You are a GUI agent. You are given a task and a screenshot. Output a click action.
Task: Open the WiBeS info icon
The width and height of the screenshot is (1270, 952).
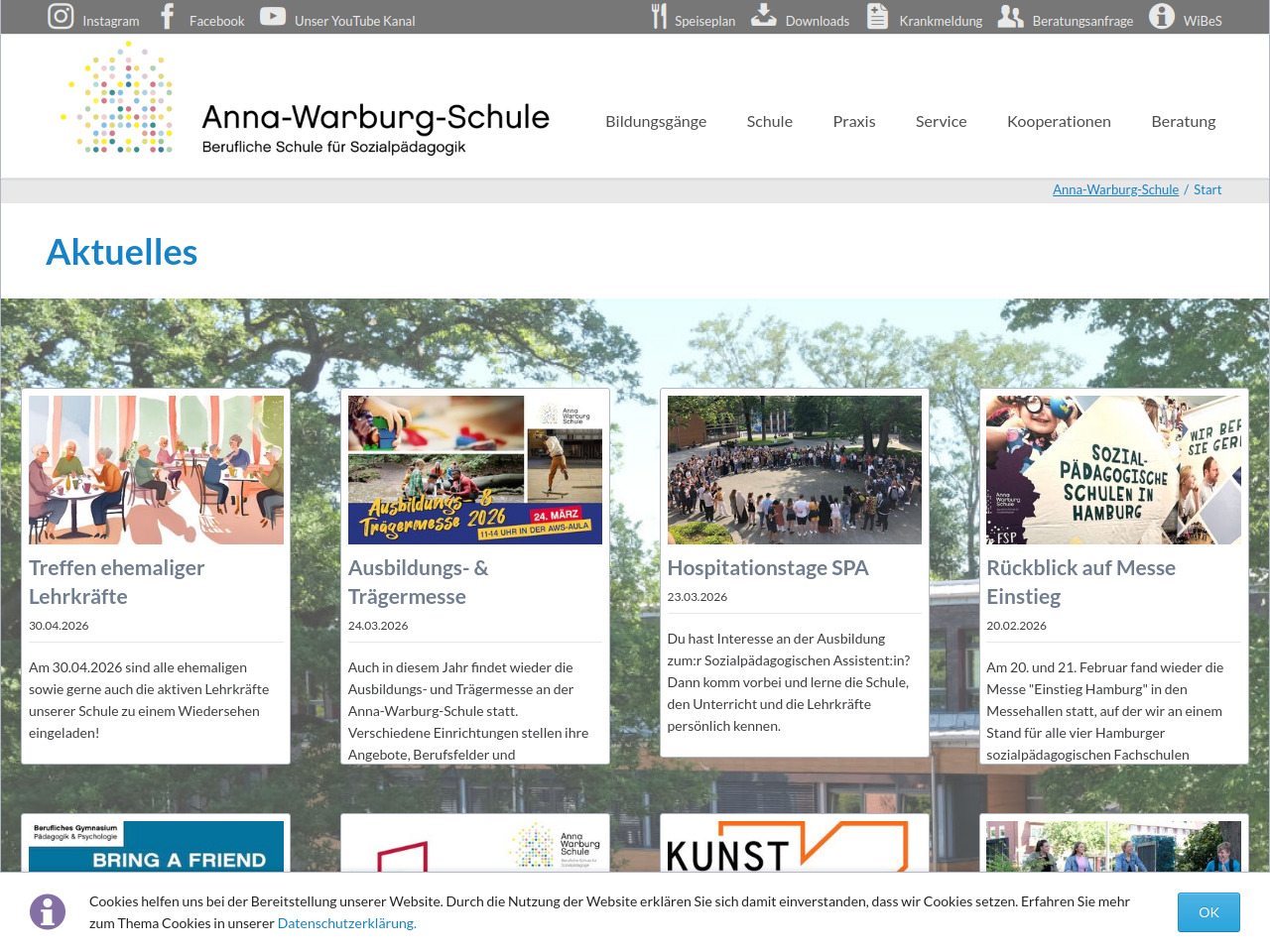(1162, 17)
